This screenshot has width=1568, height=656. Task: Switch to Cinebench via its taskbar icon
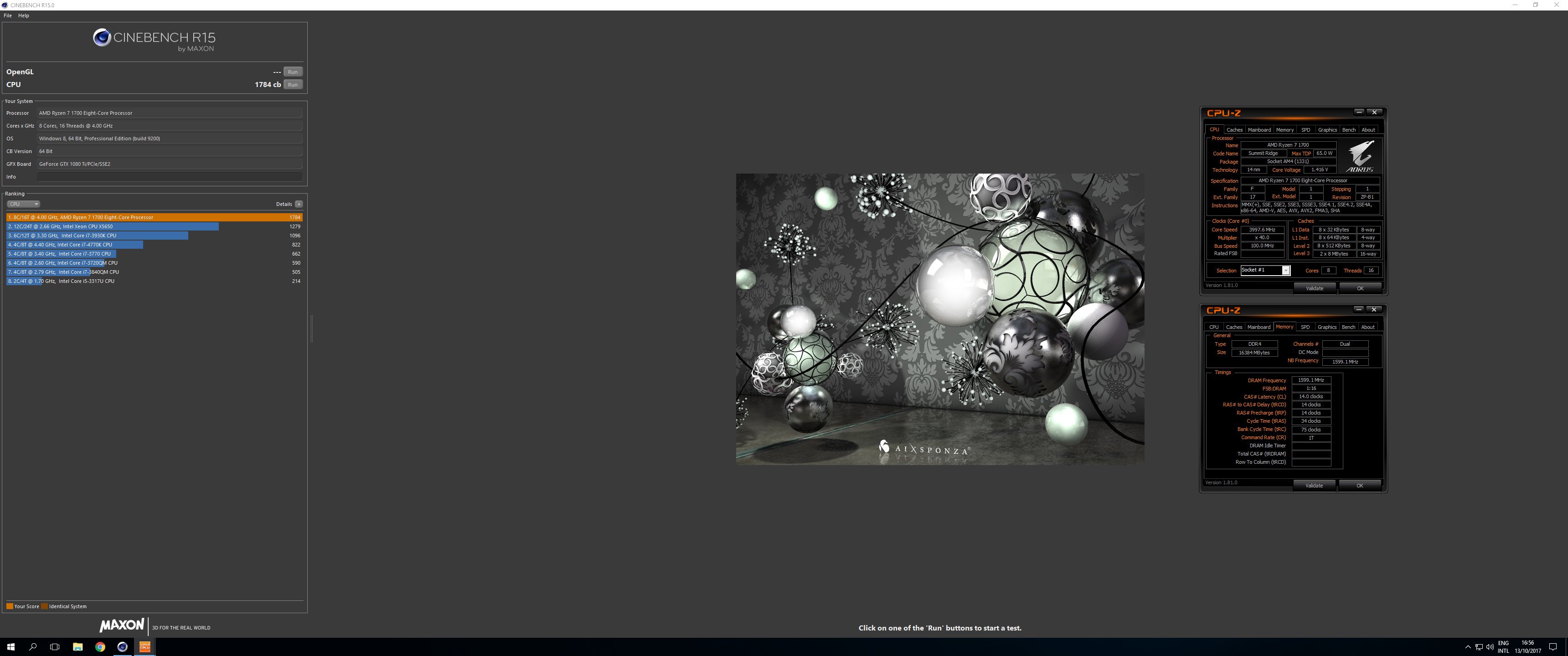click(x=122, y=647)
